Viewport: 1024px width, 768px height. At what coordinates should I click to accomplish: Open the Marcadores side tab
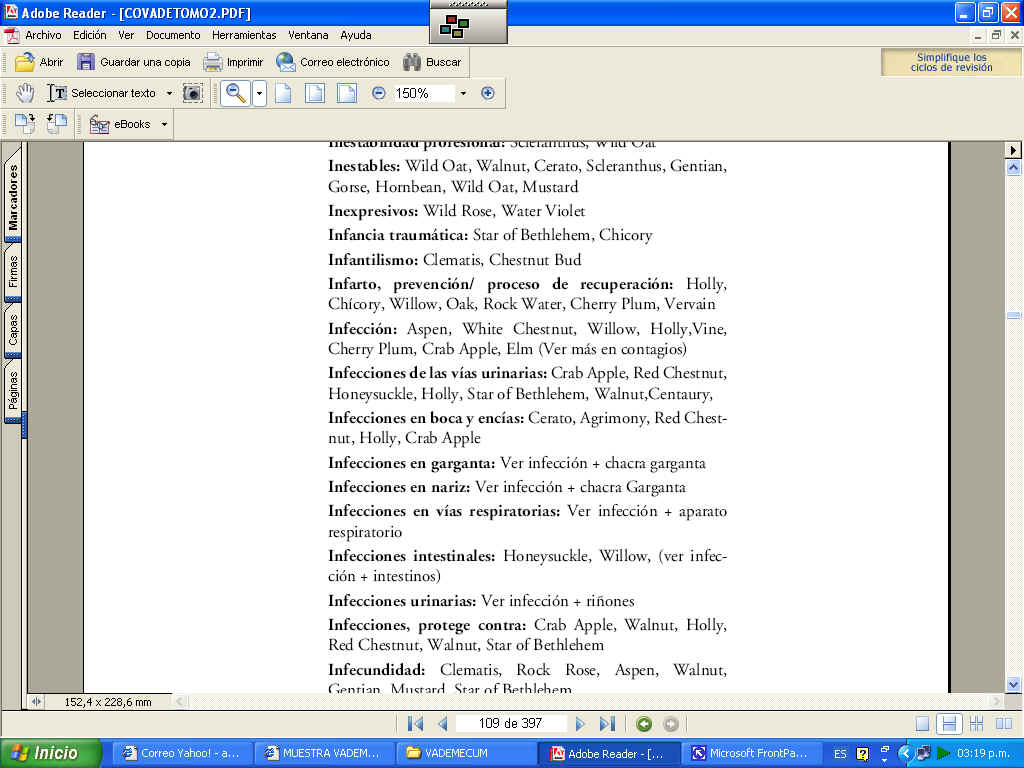[x=13, y=197]
